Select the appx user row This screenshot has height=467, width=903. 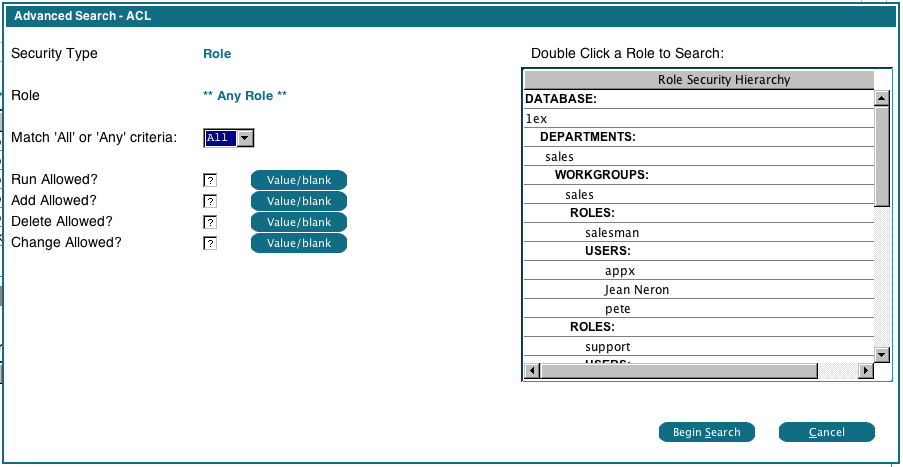(699, 271)
